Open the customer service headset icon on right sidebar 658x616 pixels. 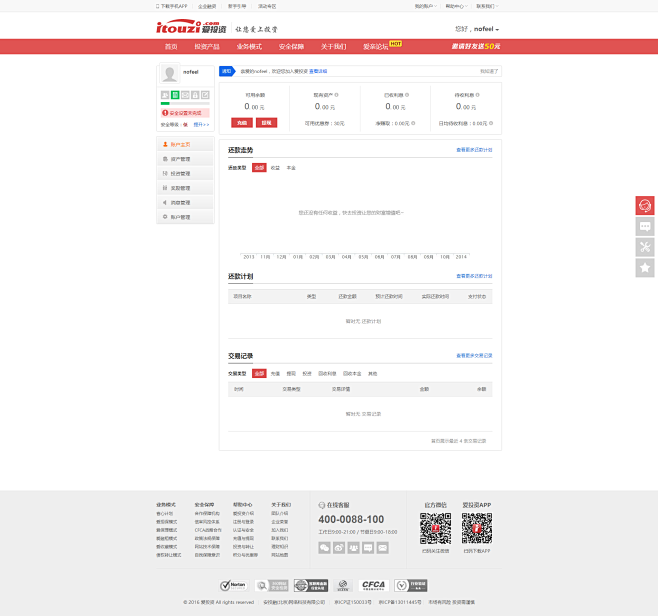pos(645,205)
